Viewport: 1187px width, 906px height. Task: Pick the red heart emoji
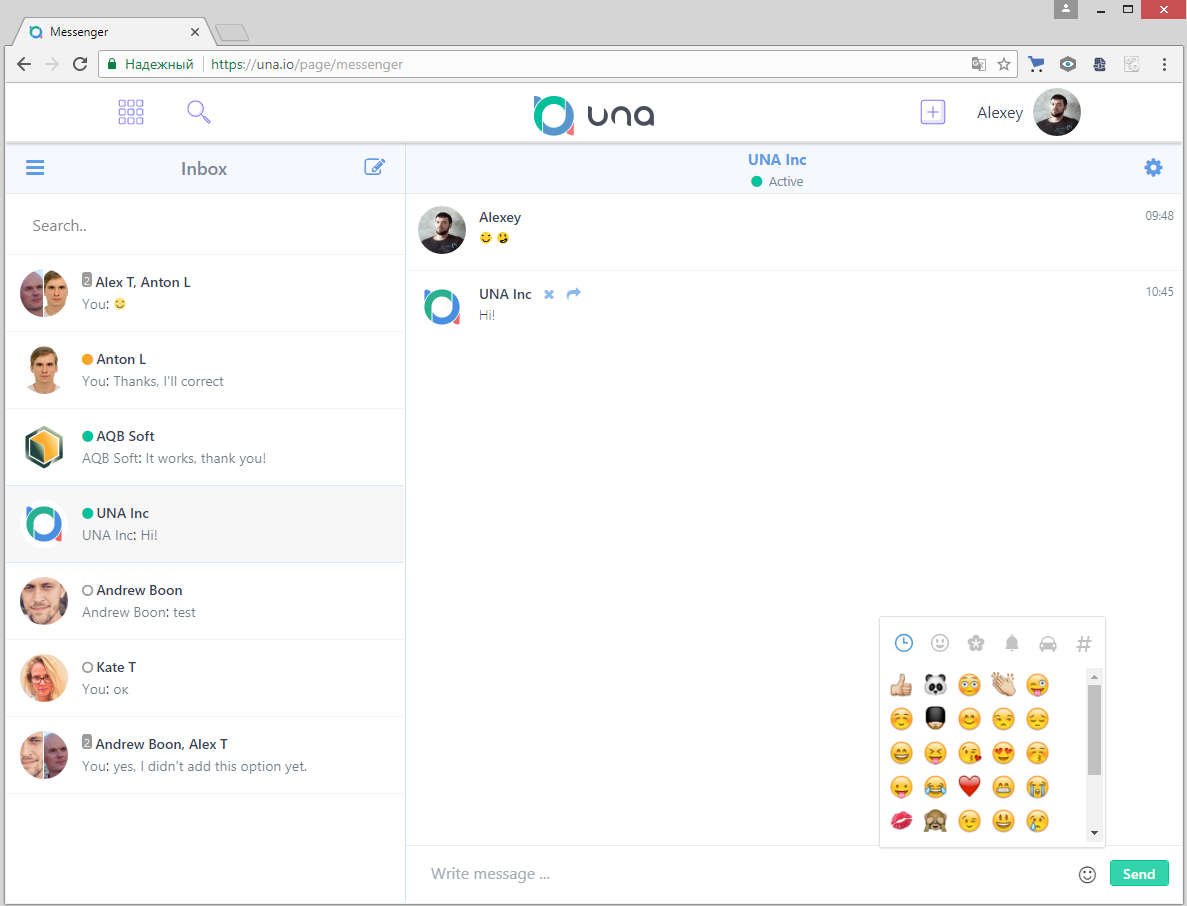(x=969, y=786)
